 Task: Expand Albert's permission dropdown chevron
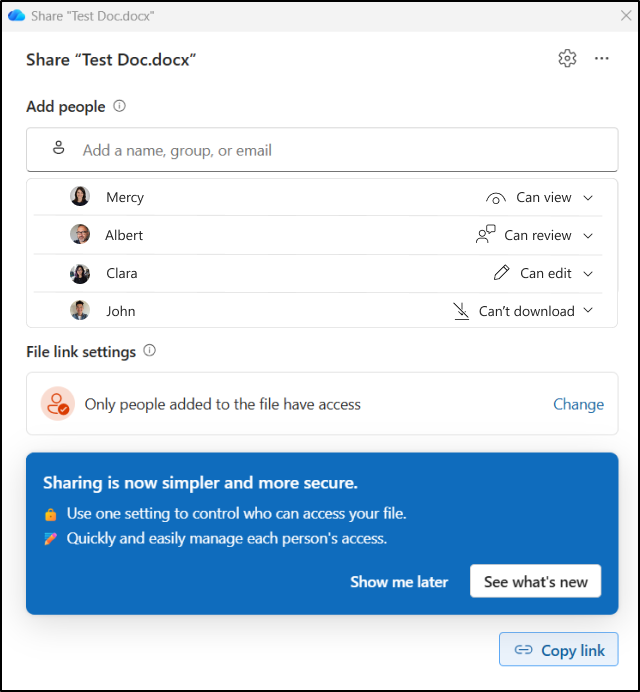click(588, 236)
